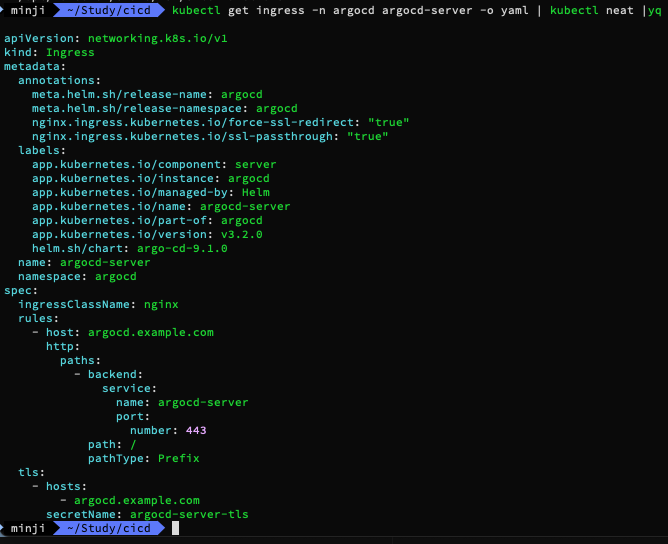Image resolution: width=668 pixels, height=544 pixels.
Task: Click the '~/Study/cicd' path in top prompt
Action: 109,10
